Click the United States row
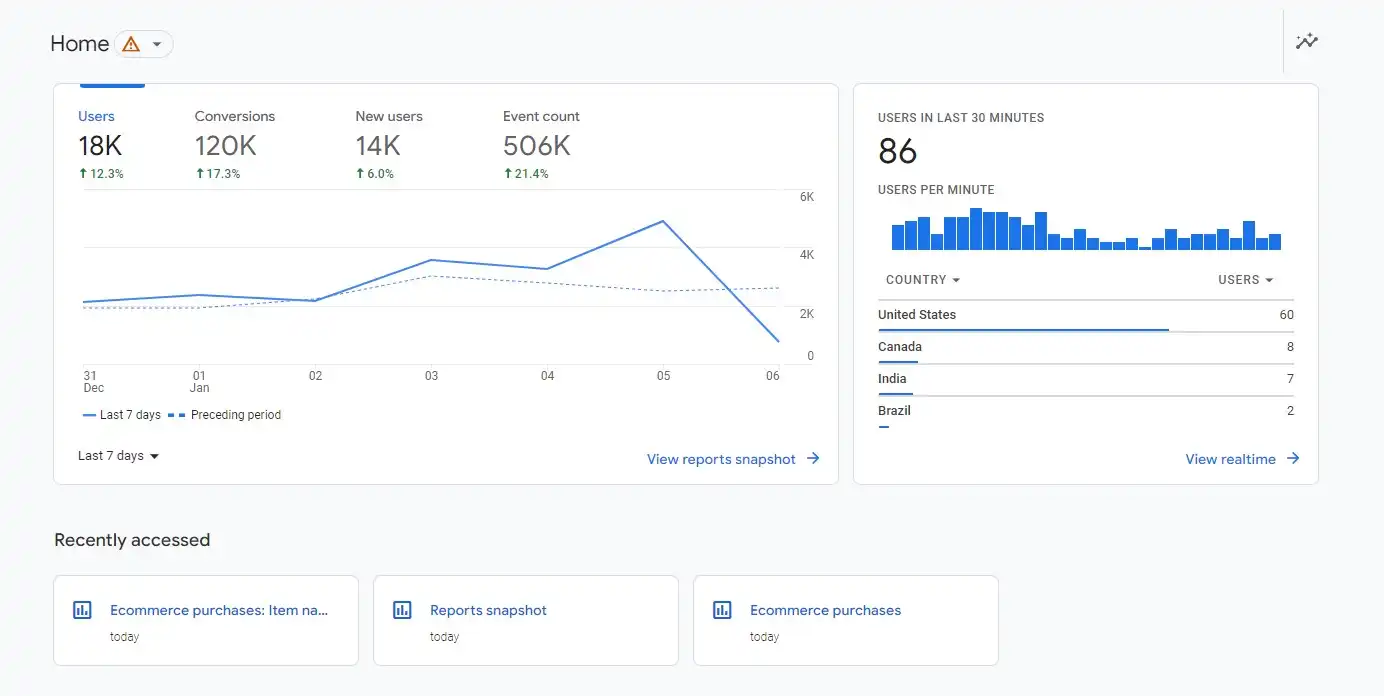 click(x=1086, y=315)
